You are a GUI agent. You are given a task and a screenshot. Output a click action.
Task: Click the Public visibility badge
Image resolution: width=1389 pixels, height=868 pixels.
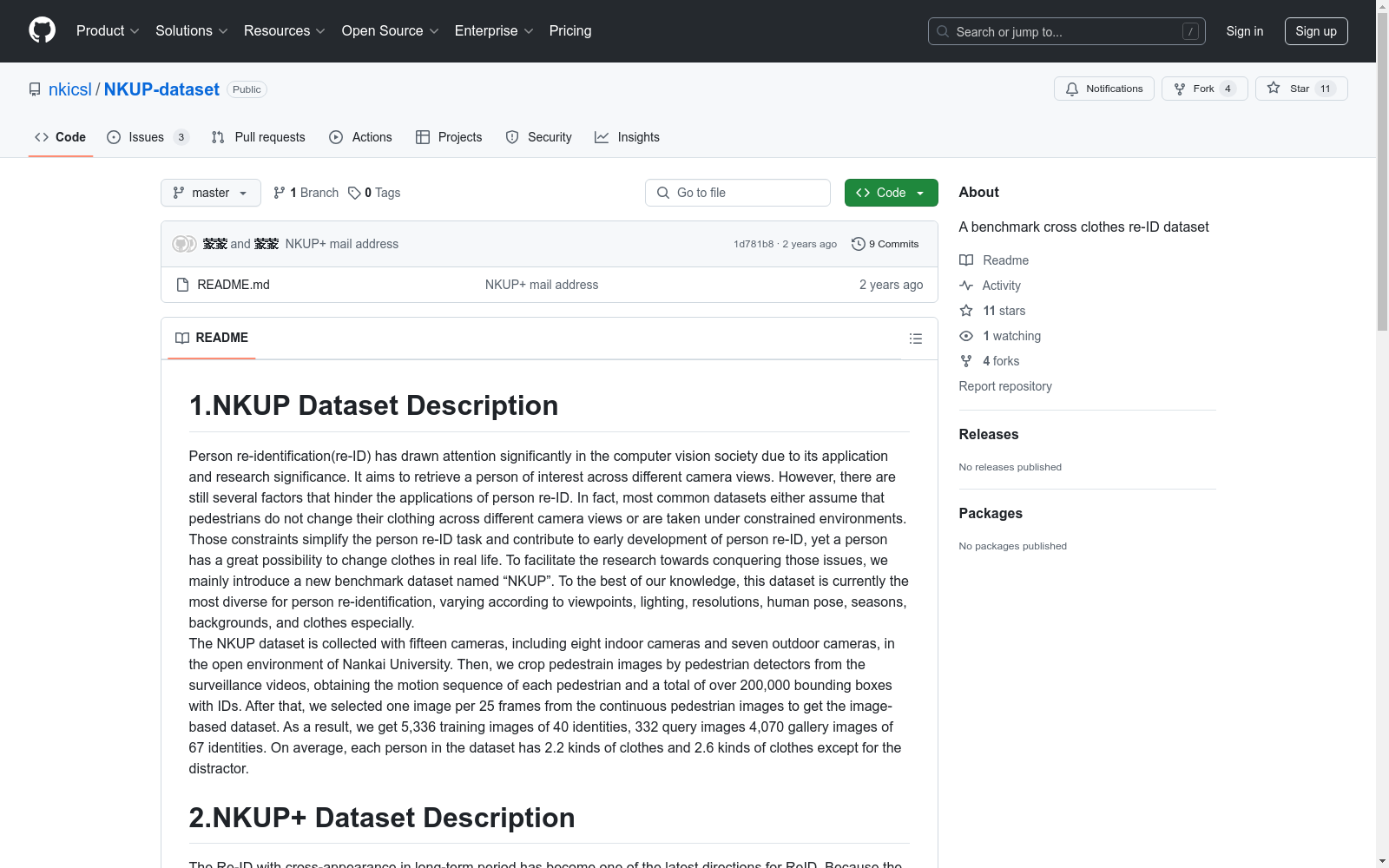247,89
